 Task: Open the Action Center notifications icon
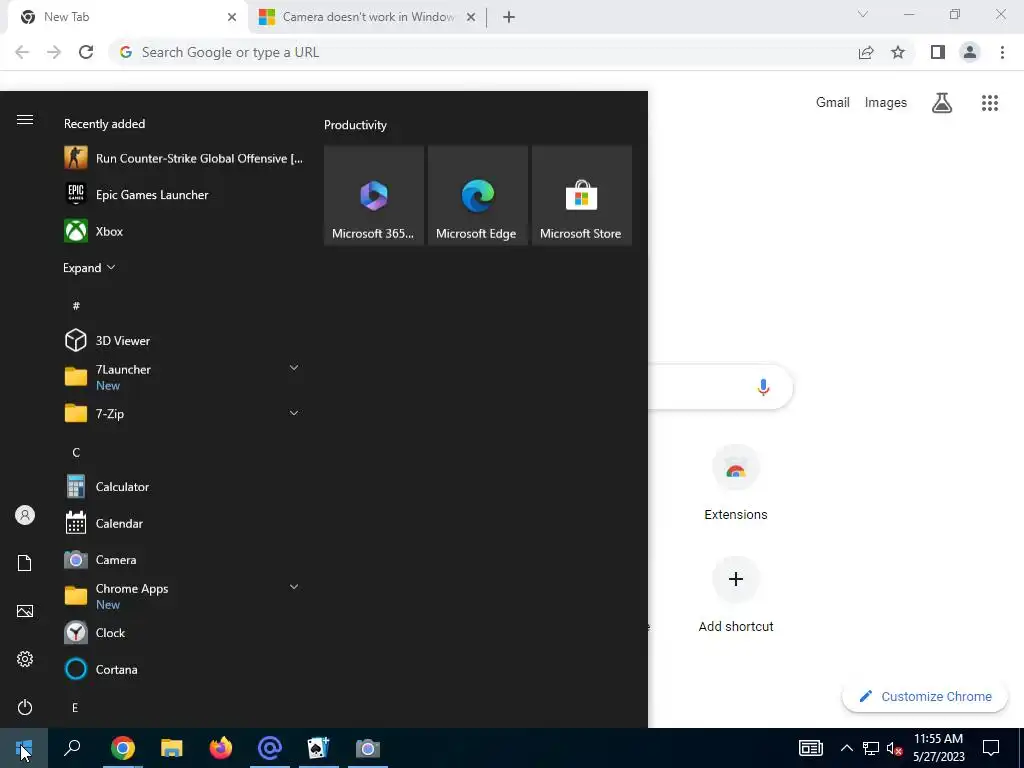coord(991,748)
